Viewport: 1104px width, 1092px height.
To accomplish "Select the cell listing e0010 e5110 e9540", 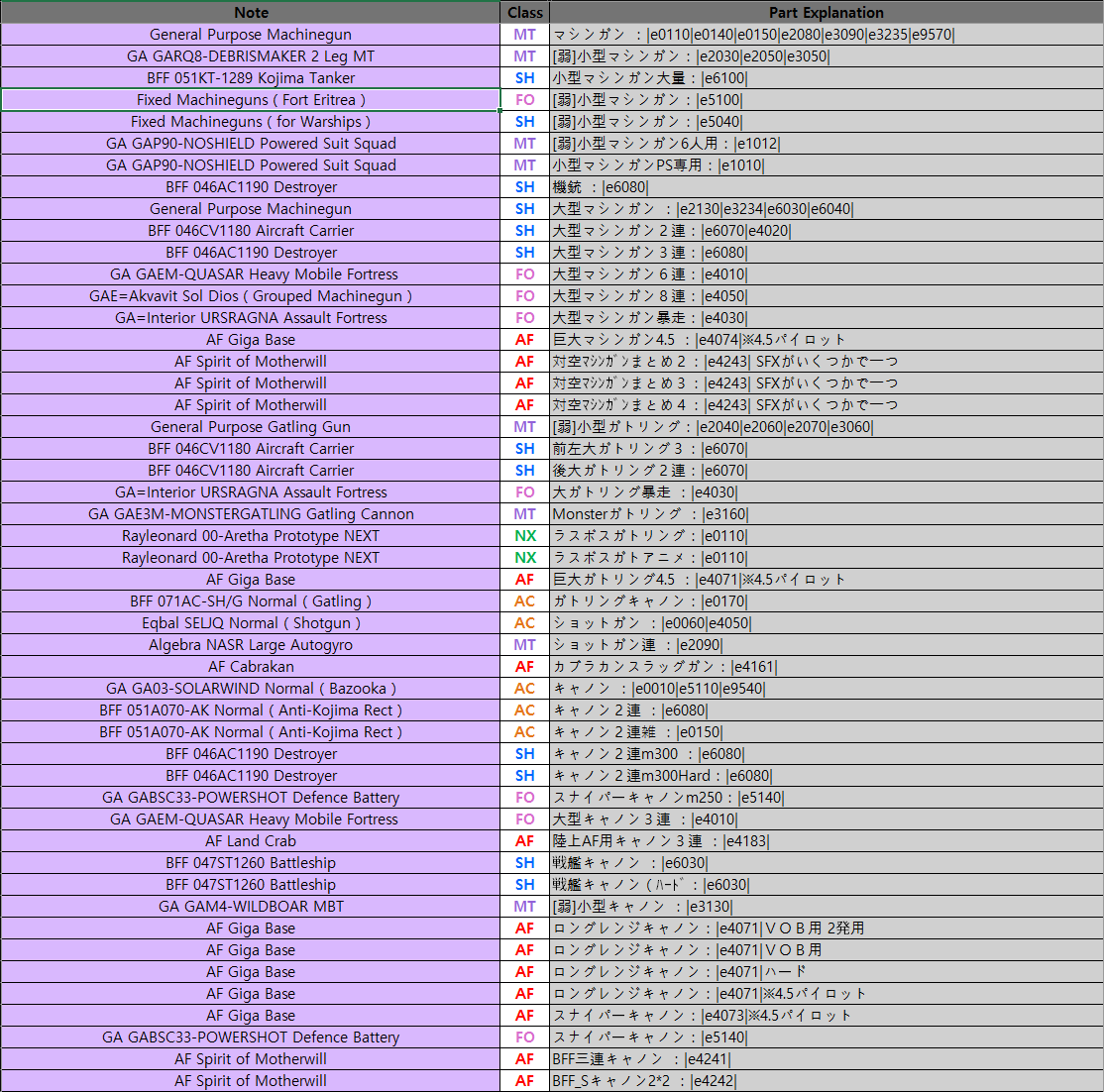I will 826,689.
